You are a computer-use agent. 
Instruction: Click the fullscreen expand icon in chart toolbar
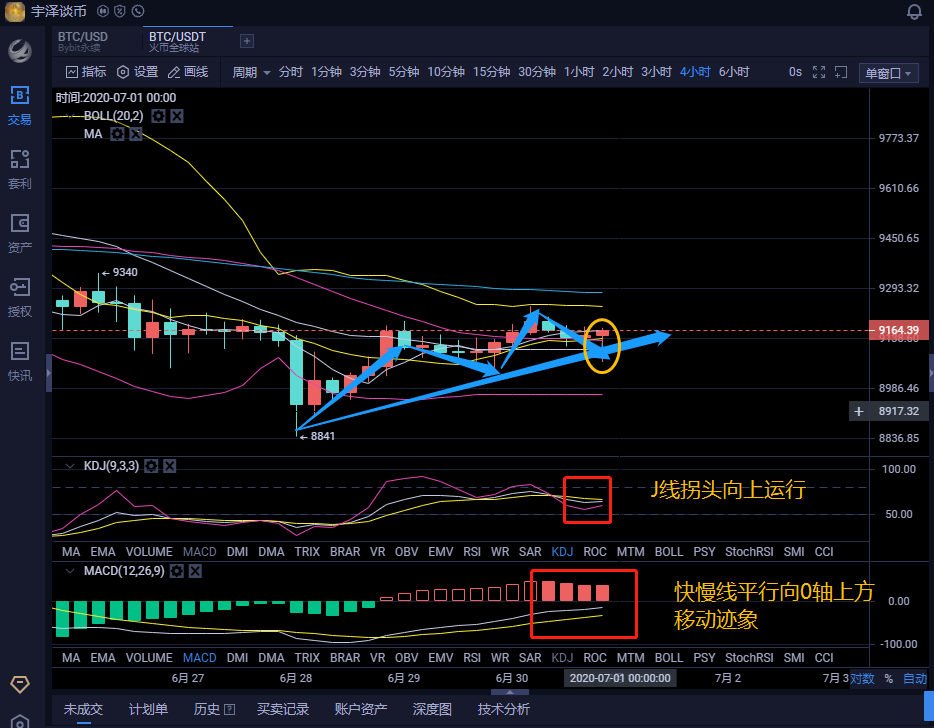tap(820, 71)
